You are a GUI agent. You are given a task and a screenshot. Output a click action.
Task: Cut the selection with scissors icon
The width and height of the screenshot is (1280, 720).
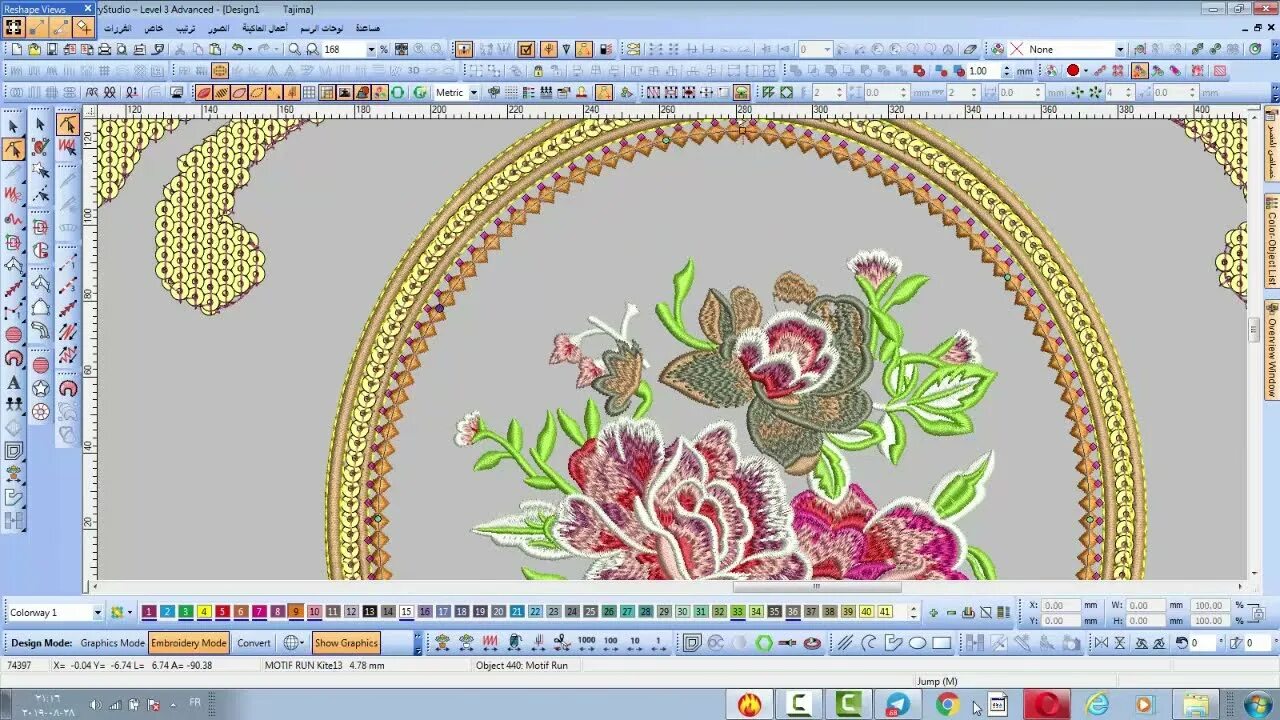tap(180, 49)
